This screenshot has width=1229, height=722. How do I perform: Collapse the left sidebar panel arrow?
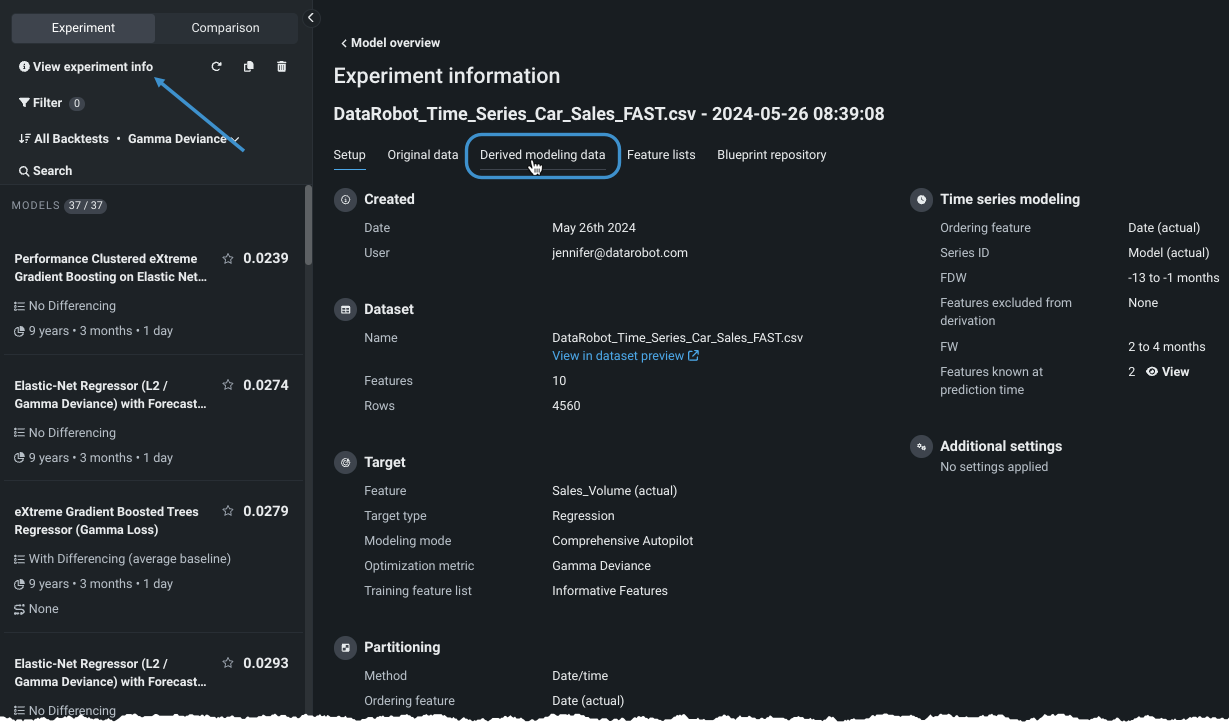(x=311, y=18)
